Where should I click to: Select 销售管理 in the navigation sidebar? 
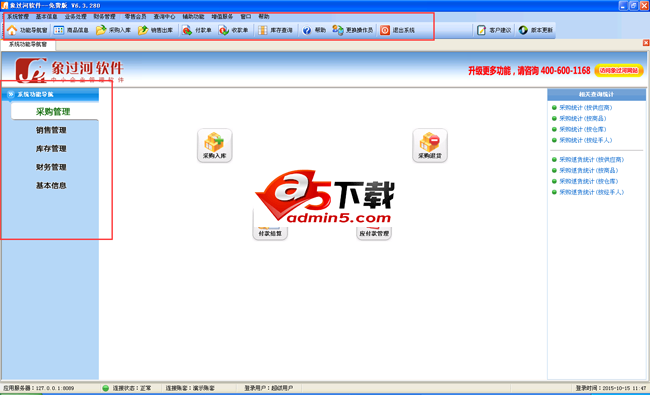51,130
